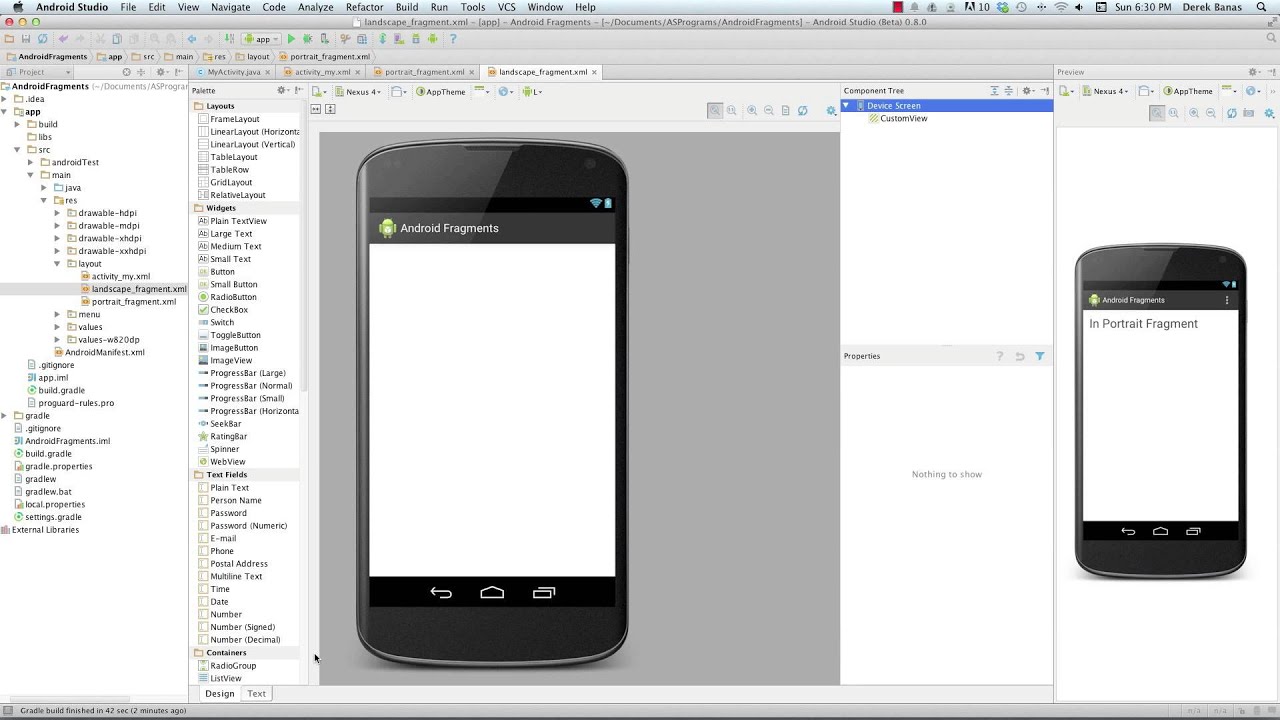Collapse all in Component Tree
Screen dimensions: 1280x720
1009,91
